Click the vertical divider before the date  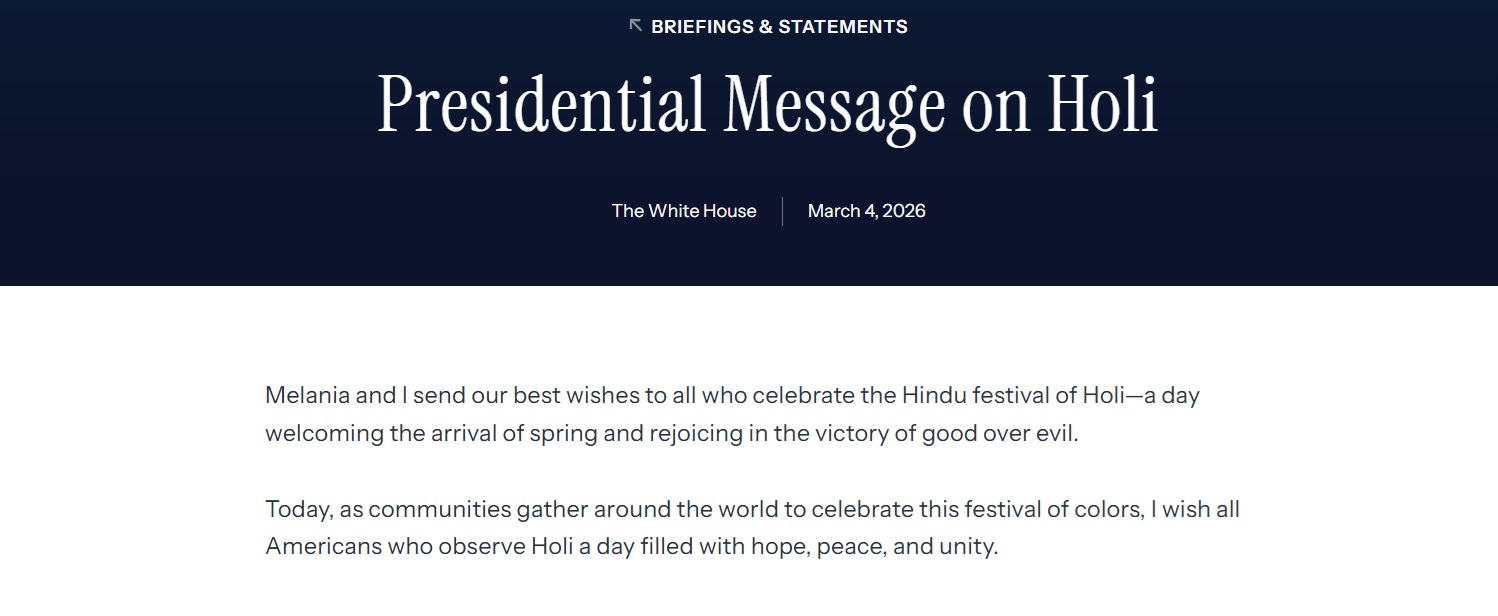782,211
